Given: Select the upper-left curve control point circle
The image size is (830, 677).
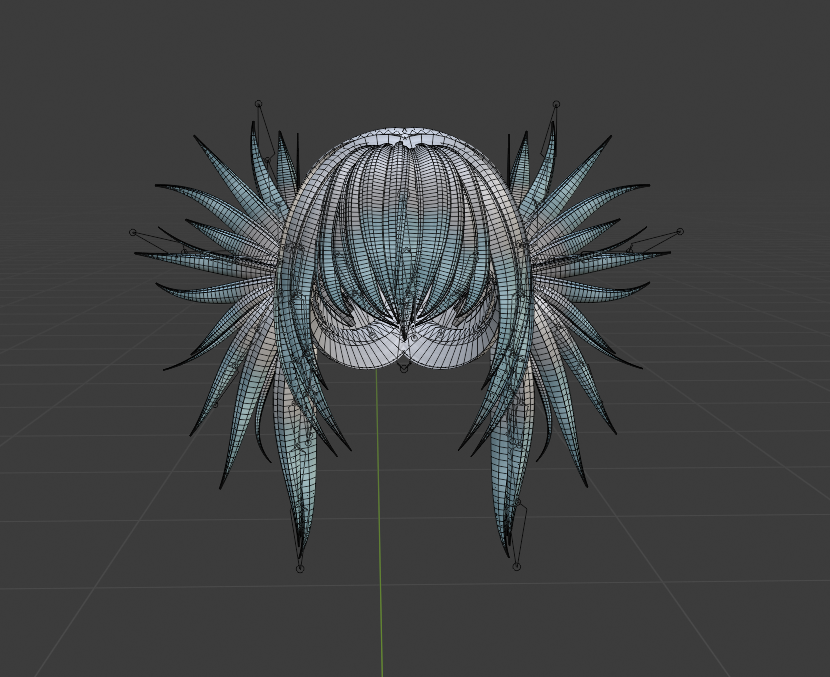Looking at the screenshot, I should coord(258,103).
